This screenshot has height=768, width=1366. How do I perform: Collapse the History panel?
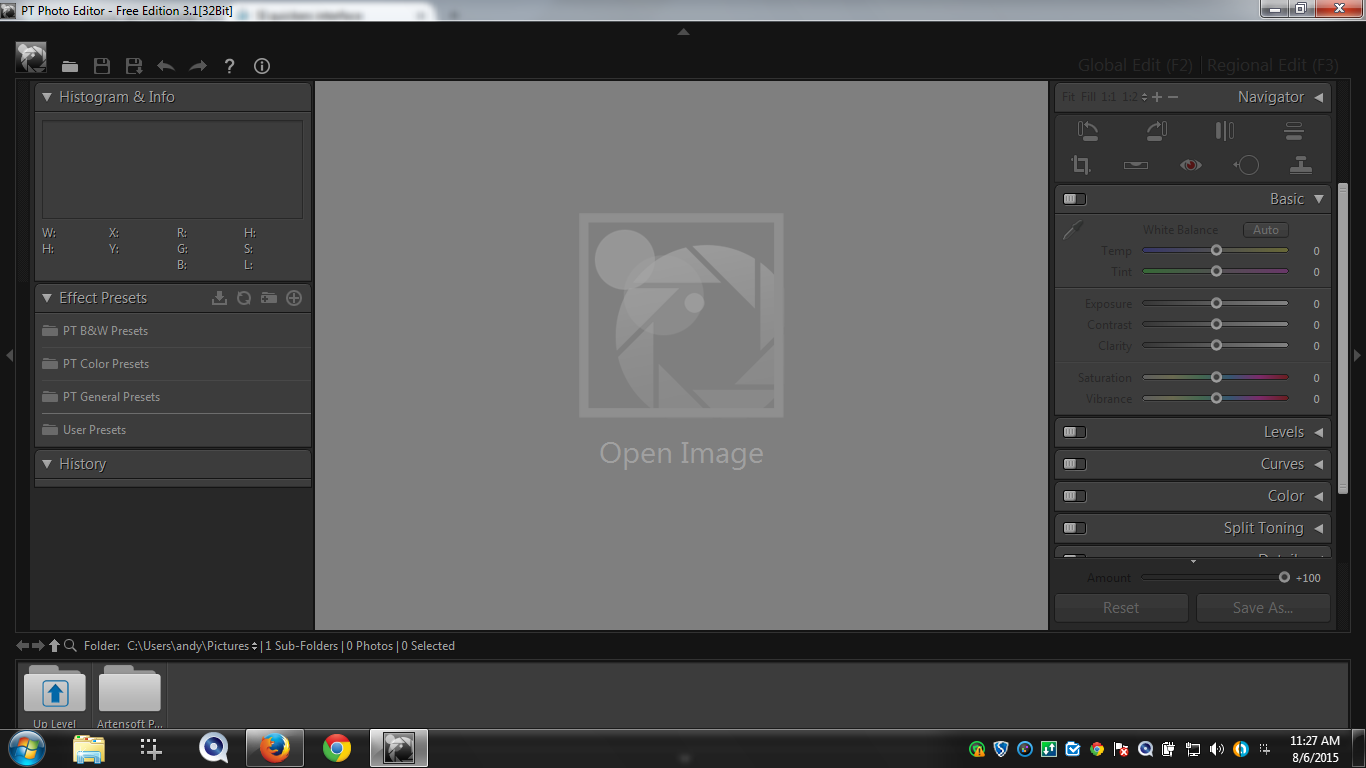pyautogui.click(x=47, y=464)
